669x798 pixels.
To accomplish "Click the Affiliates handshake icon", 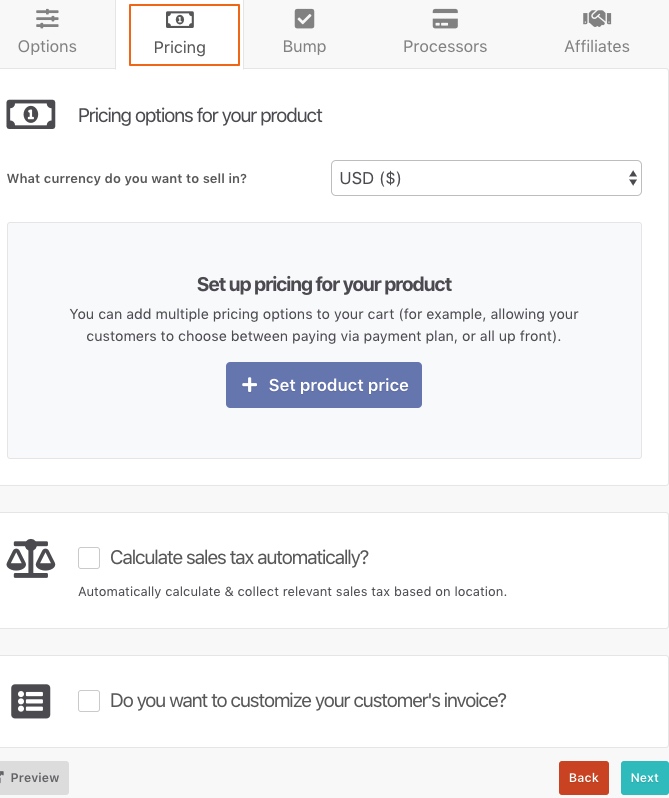I will (597, 19).
